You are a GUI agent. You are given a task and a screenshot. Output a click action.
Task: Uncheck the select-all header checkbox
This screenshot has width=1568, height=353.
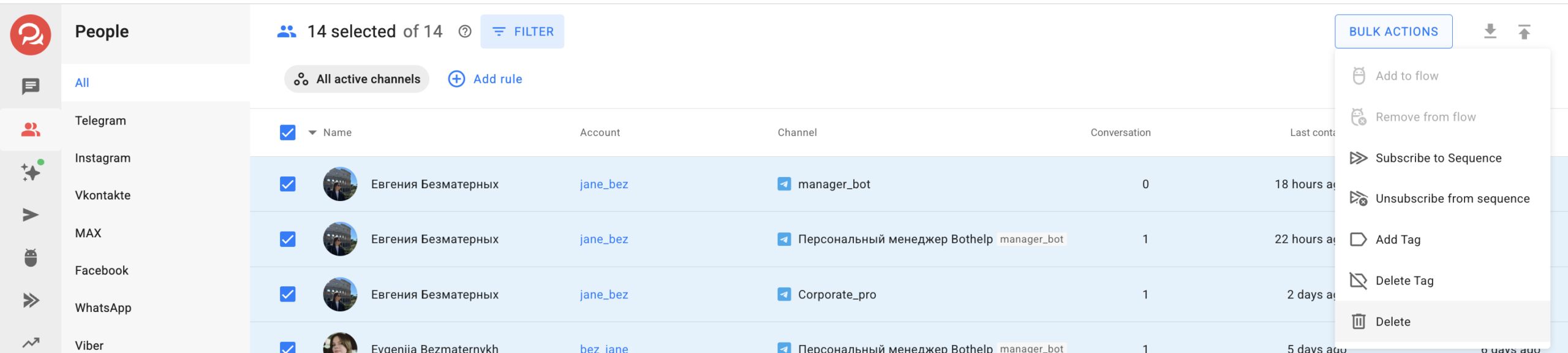pyautogui.click(x=288, y=132)
